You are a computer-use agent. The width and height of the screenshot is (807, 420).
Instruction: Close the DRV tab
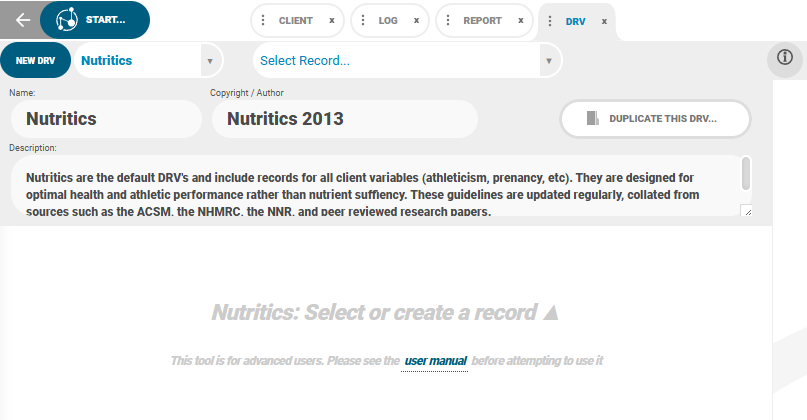coord(604,20)
